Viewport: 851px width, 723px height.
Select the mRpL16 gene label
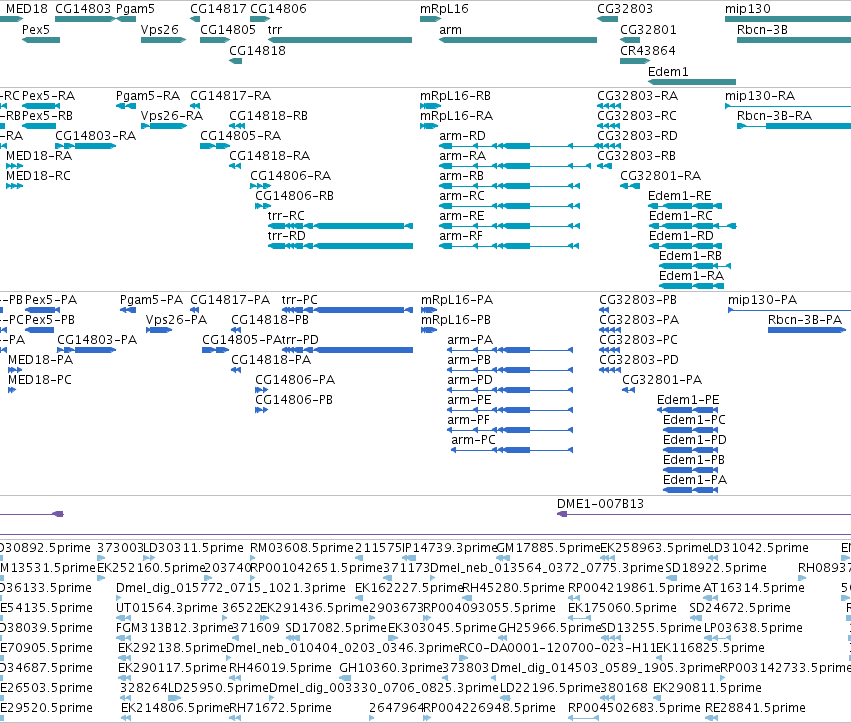coord(444,9)
